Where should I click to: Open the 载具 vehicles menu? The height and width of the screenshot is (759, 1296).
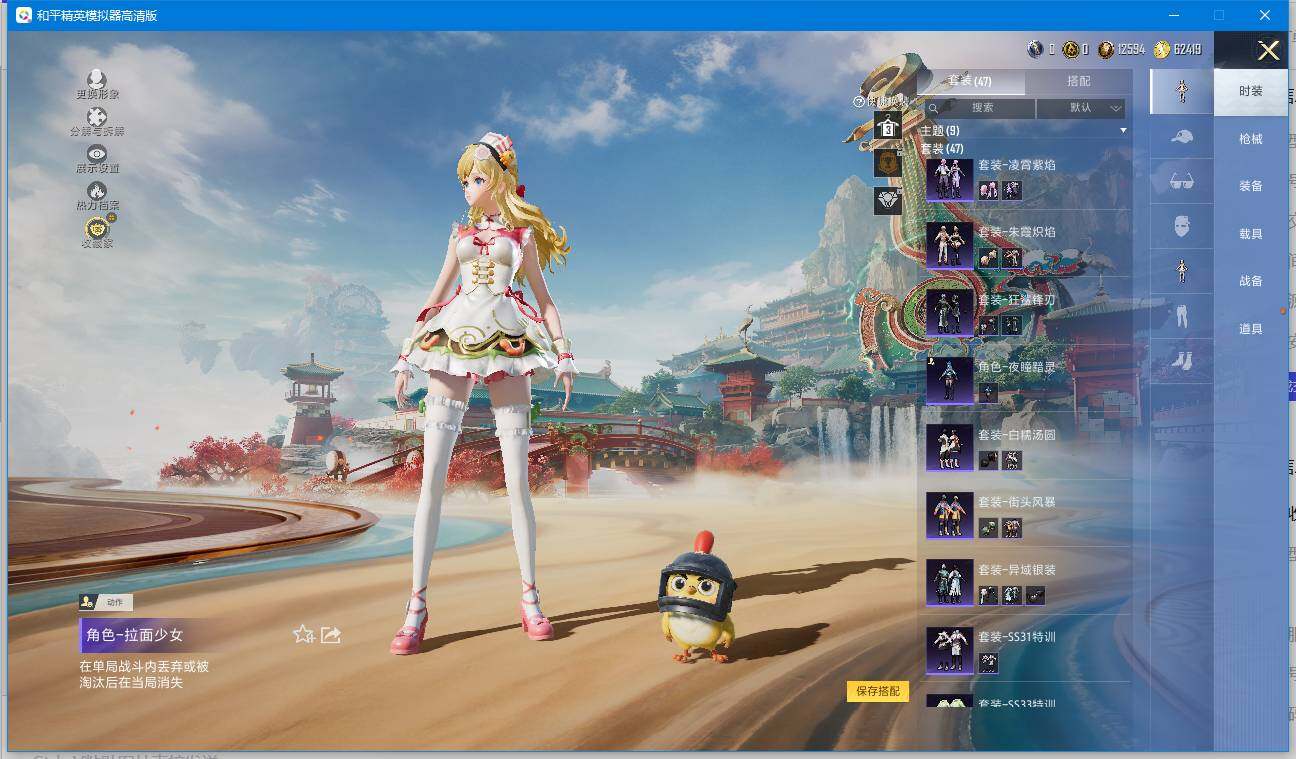click(x=1250, y=234)
